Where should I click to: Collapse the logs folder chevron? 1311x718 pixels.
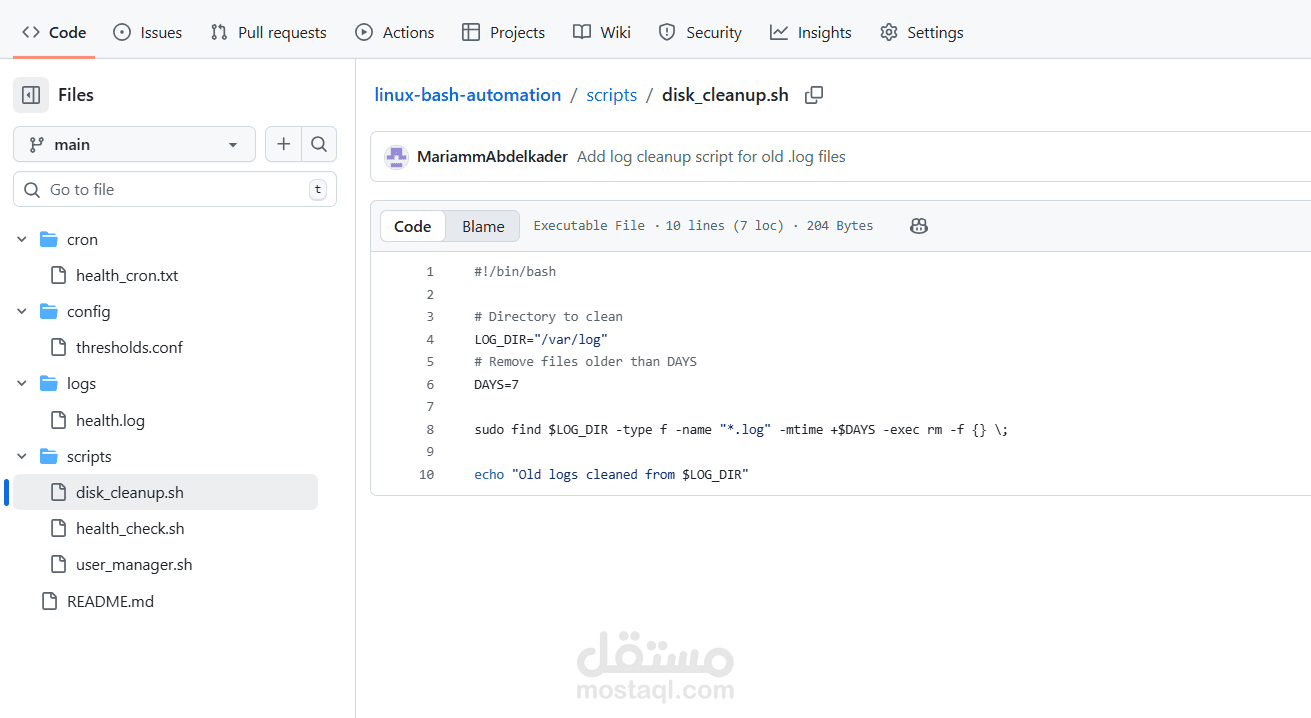click(22, 384)
